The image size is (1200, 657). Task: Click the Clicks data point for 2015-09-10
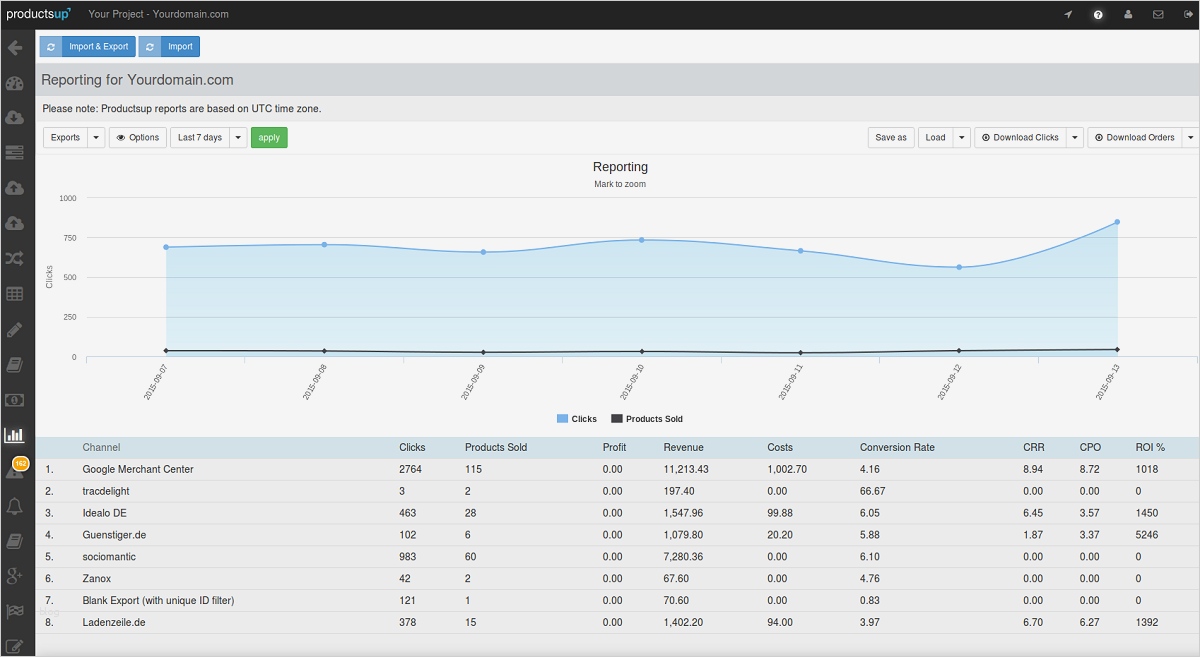click(x=641, y=240)
